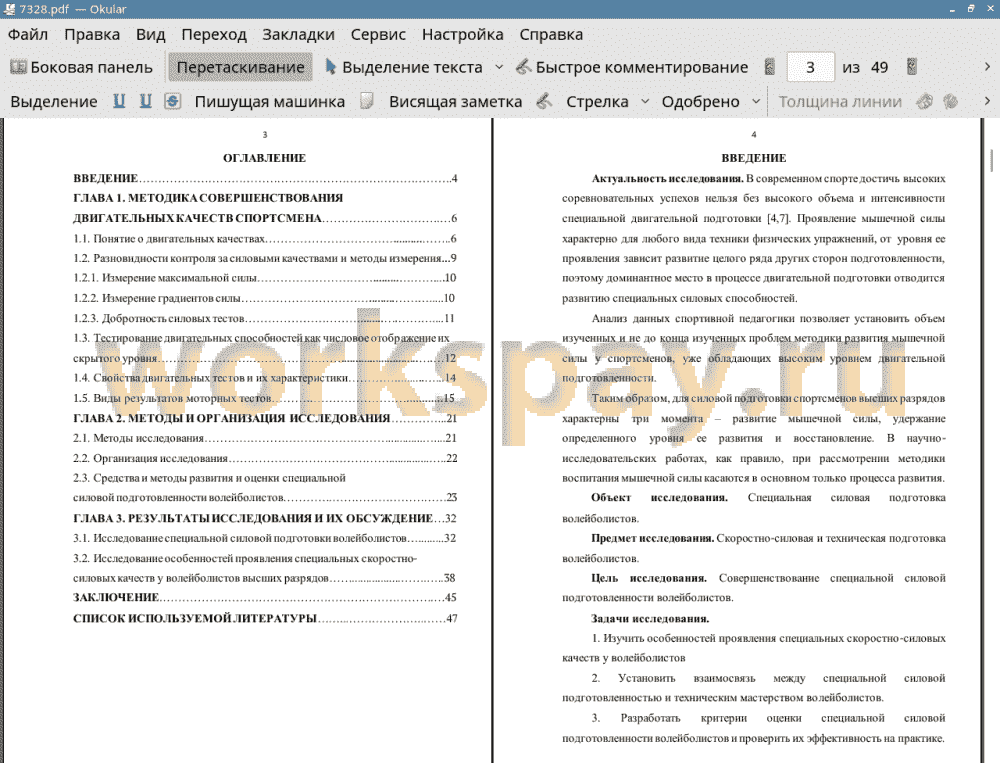Click the ОГЛАВЛЕНИЕ heading on the left page
Image resolution: width=1000 pixels, height=763 pixels.
tap(265, 158)
